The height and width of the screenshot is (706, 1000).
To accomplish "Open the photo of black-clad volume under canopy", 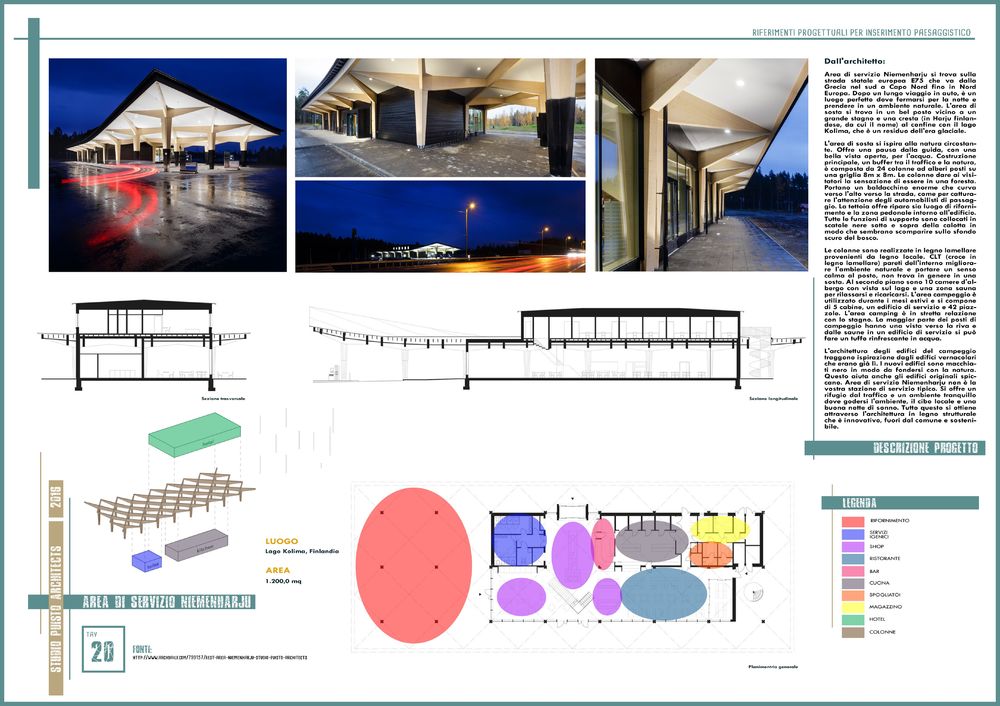I will click(x=440, y=117).
